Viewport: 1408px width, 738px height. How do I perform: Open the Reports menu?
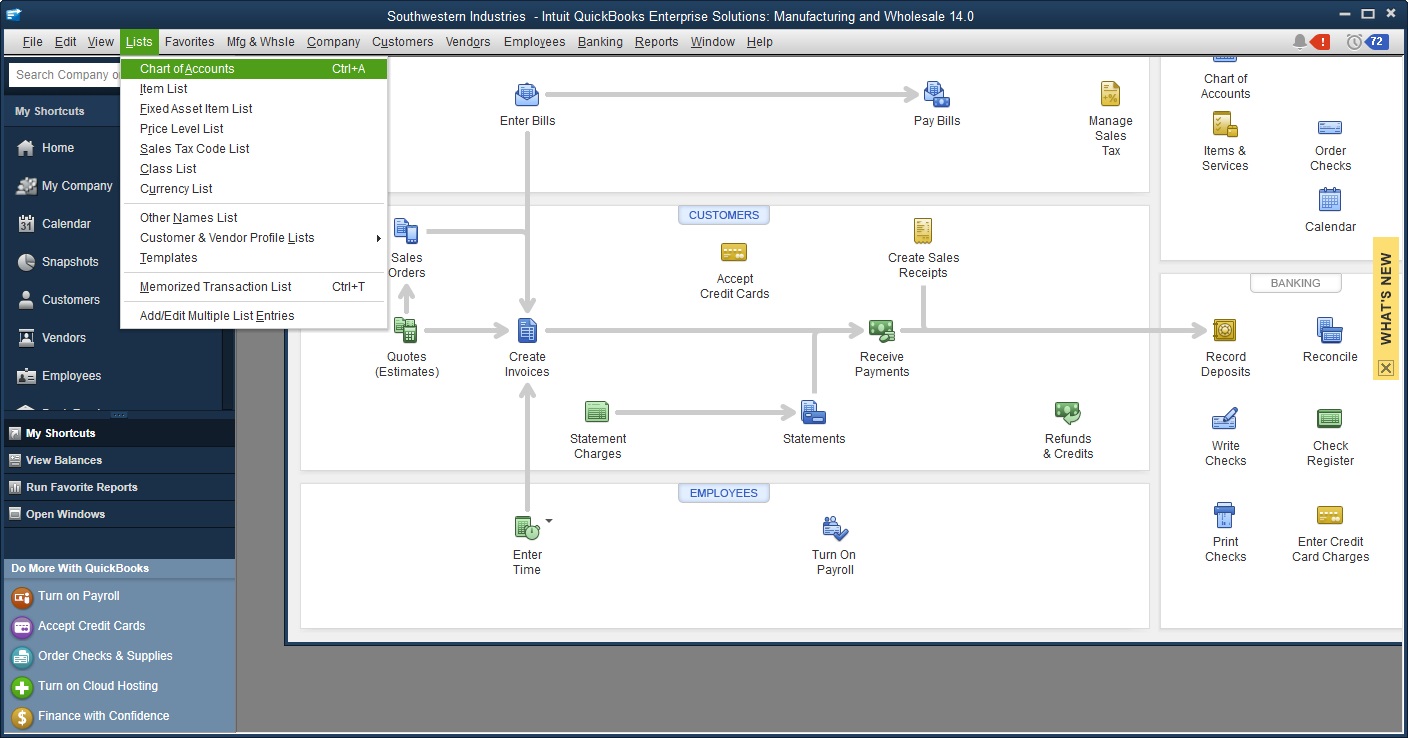coord(656,42)
